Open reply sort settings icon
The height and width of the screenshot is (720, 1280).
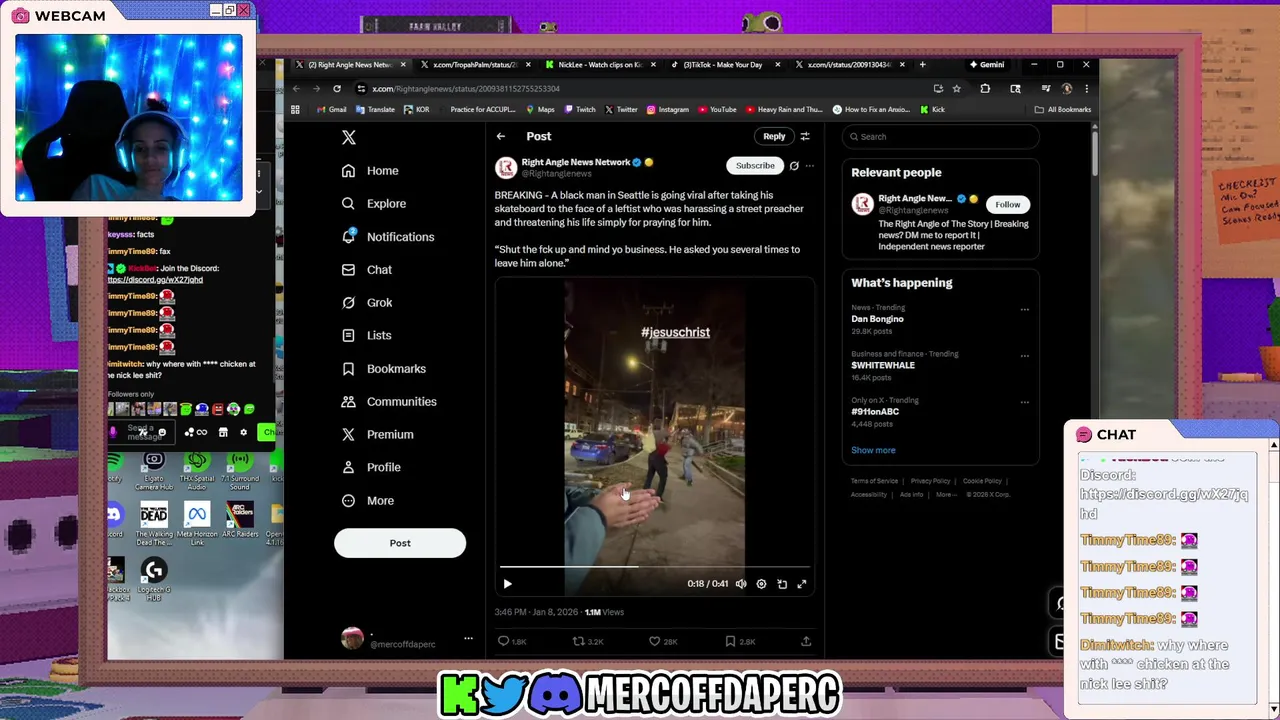tap(805, 136)
